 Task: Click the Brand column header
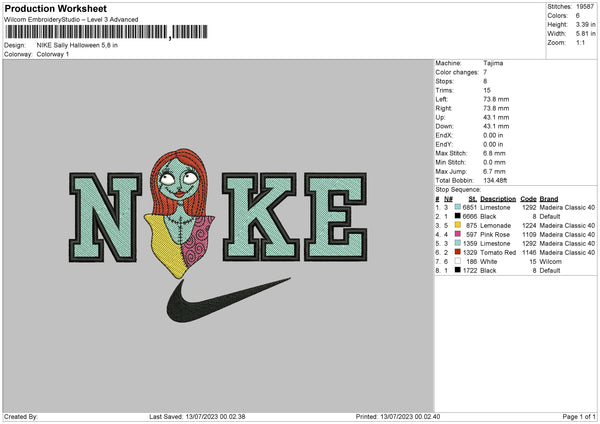tap(549, 199)
